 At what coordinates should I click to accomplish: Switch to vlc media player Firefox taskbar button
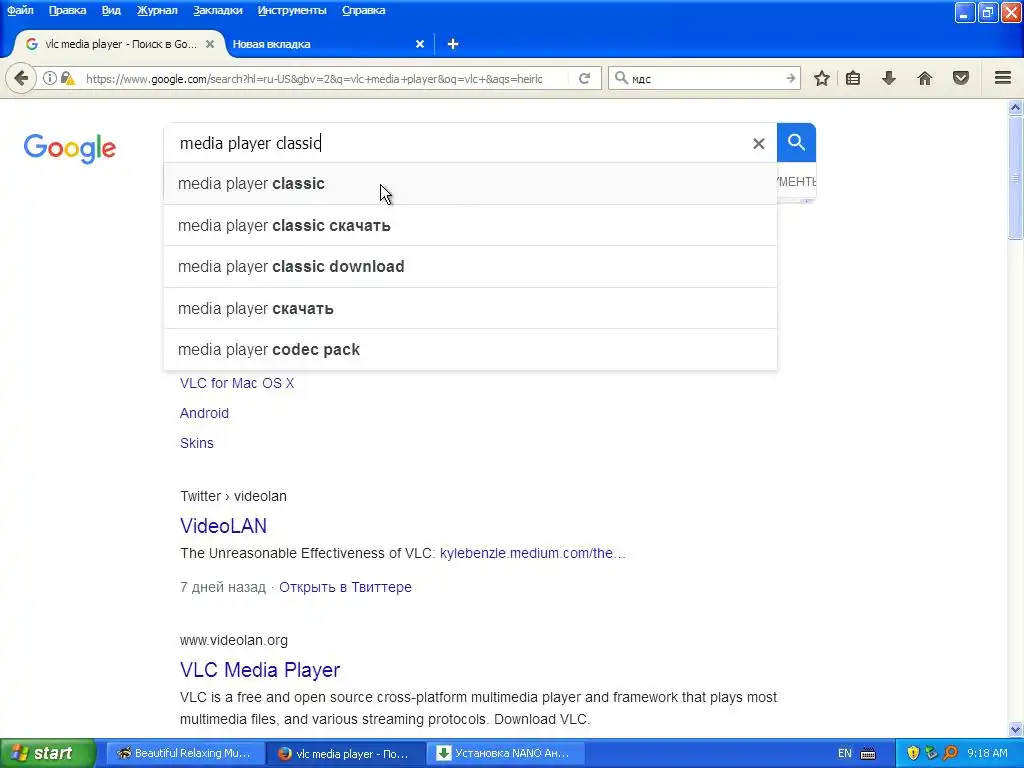click(345, 754)
